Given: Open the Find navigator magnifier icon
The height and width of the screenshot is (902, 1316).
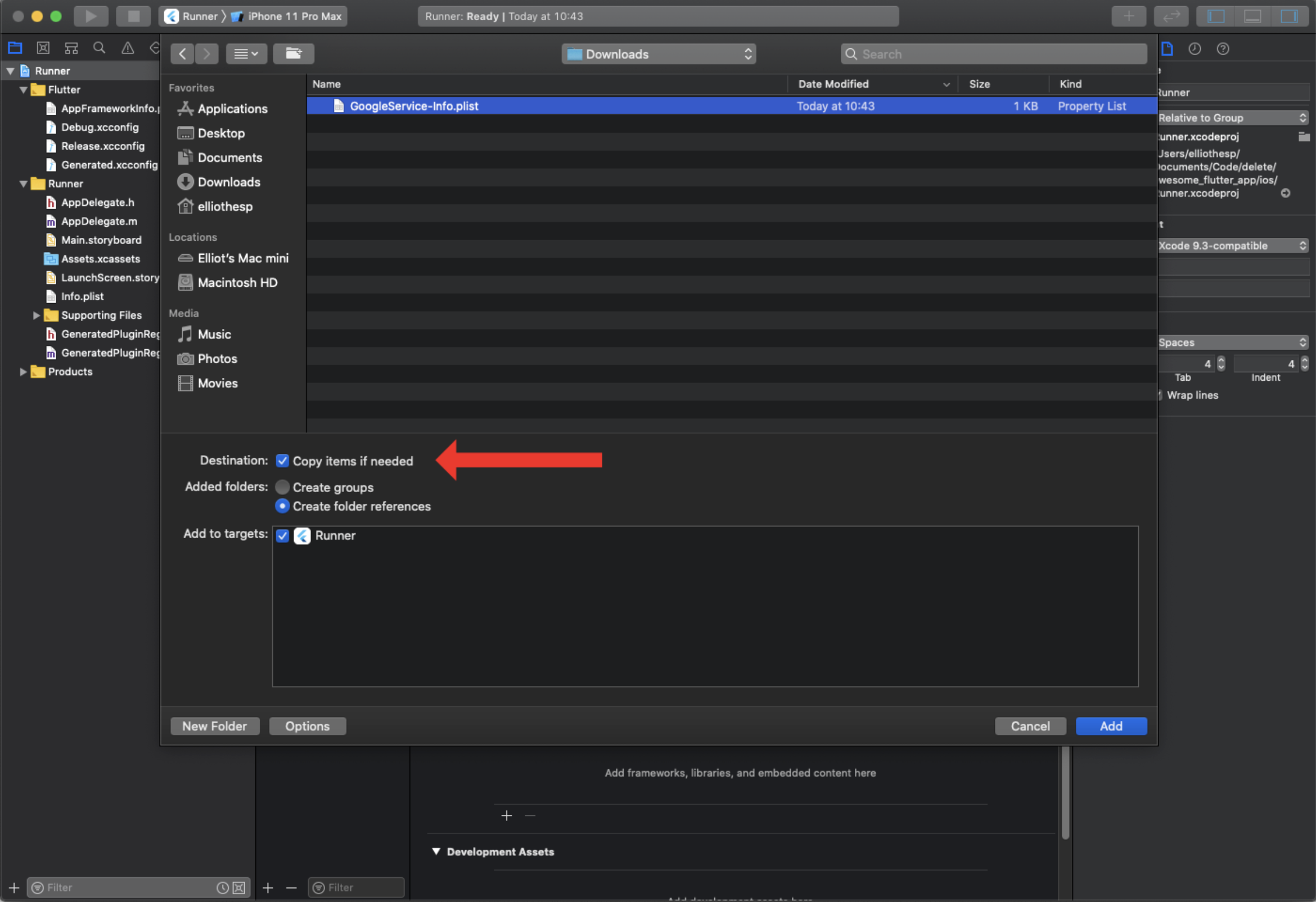Looking at the screenshot, I should (x=100, y=48).
